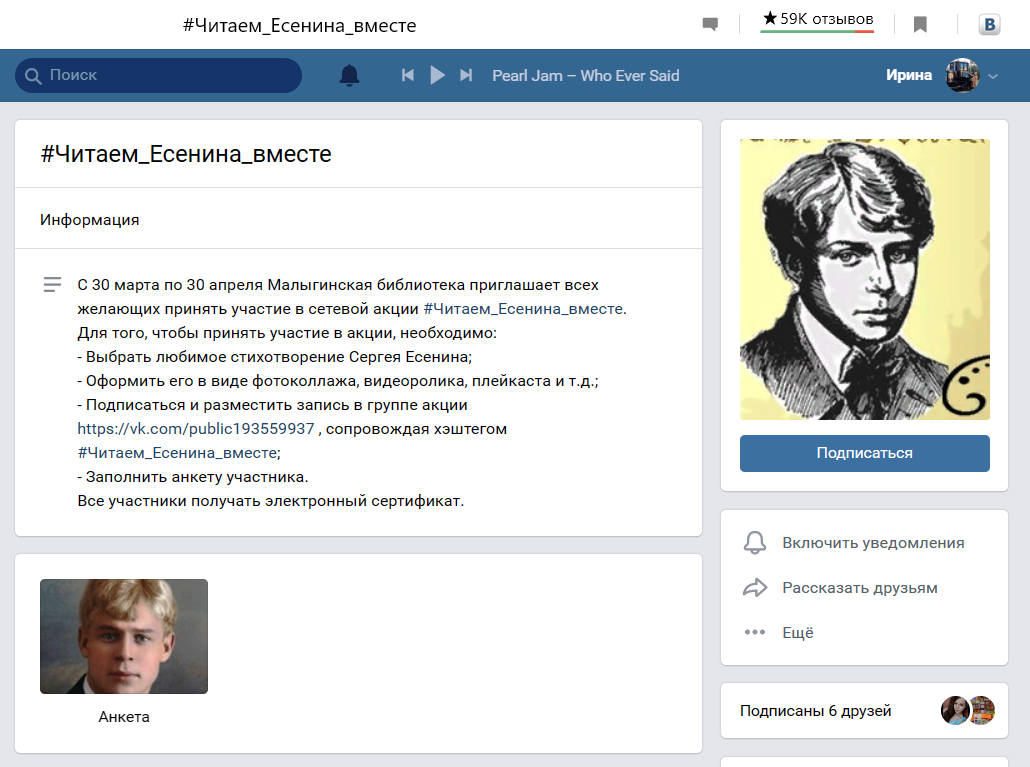Viewport: 1030px width, 767px height.
Task: Open hashtag link in first paragraph
Action: pos(523,309)
